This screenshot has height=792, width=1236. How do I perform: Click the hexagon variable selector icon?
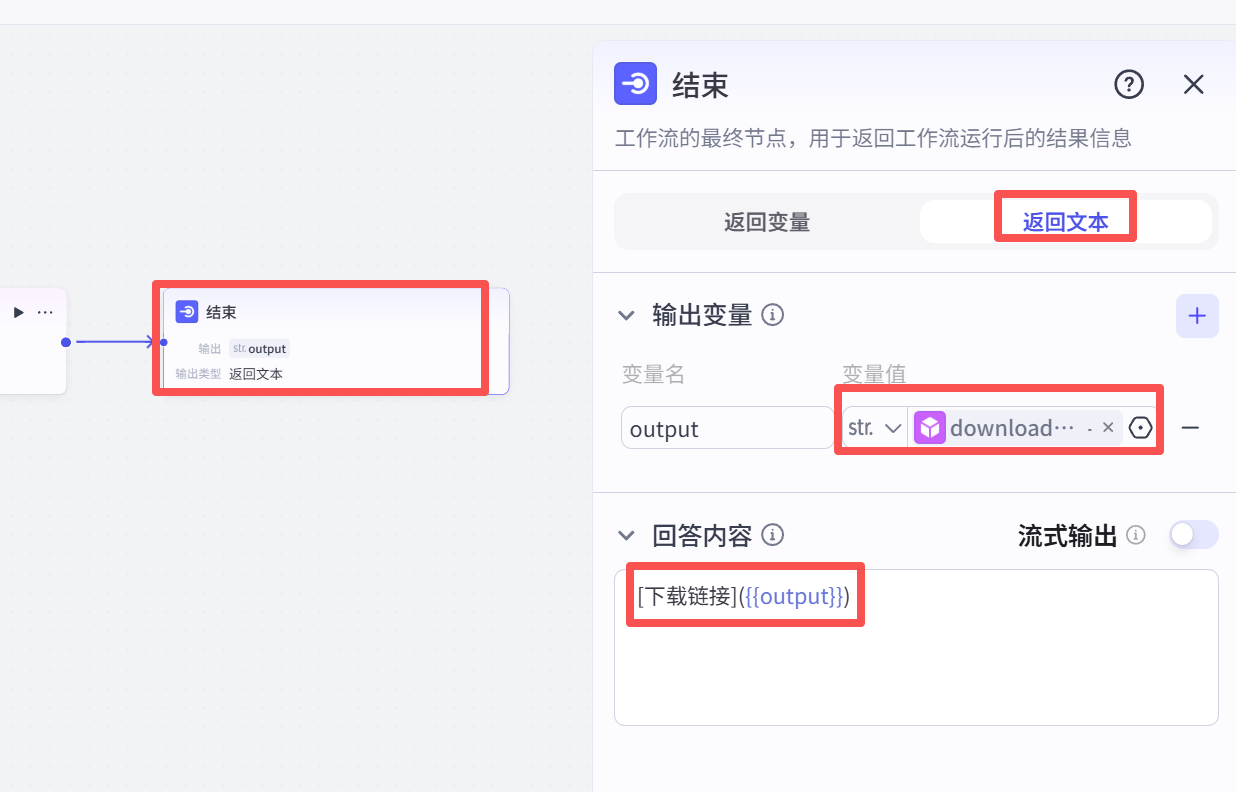pyautogui.click(x=1140, y=428)
